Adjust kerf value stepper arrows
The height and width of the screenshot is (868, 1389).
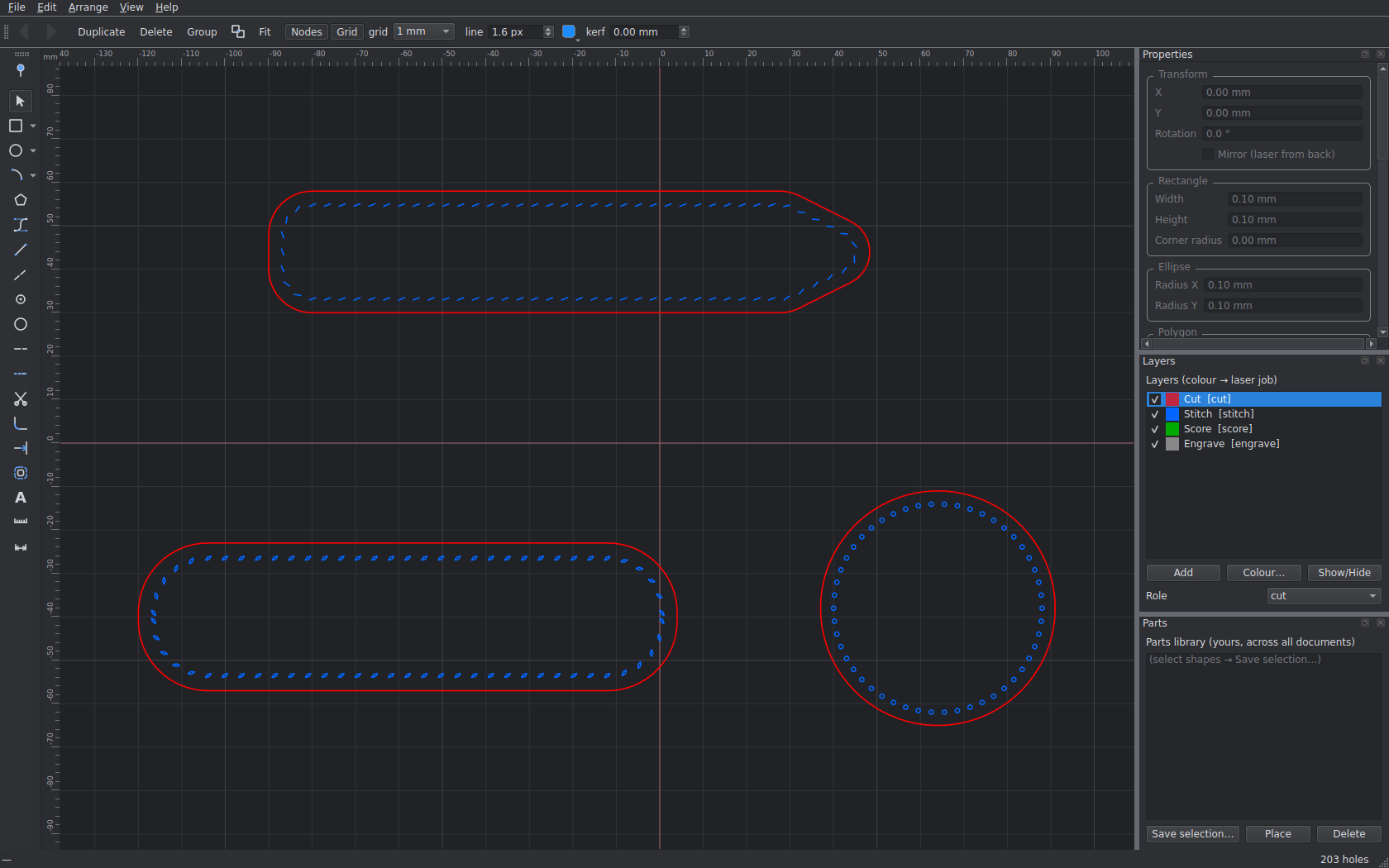pyautogui.click(x=684, y=31)
